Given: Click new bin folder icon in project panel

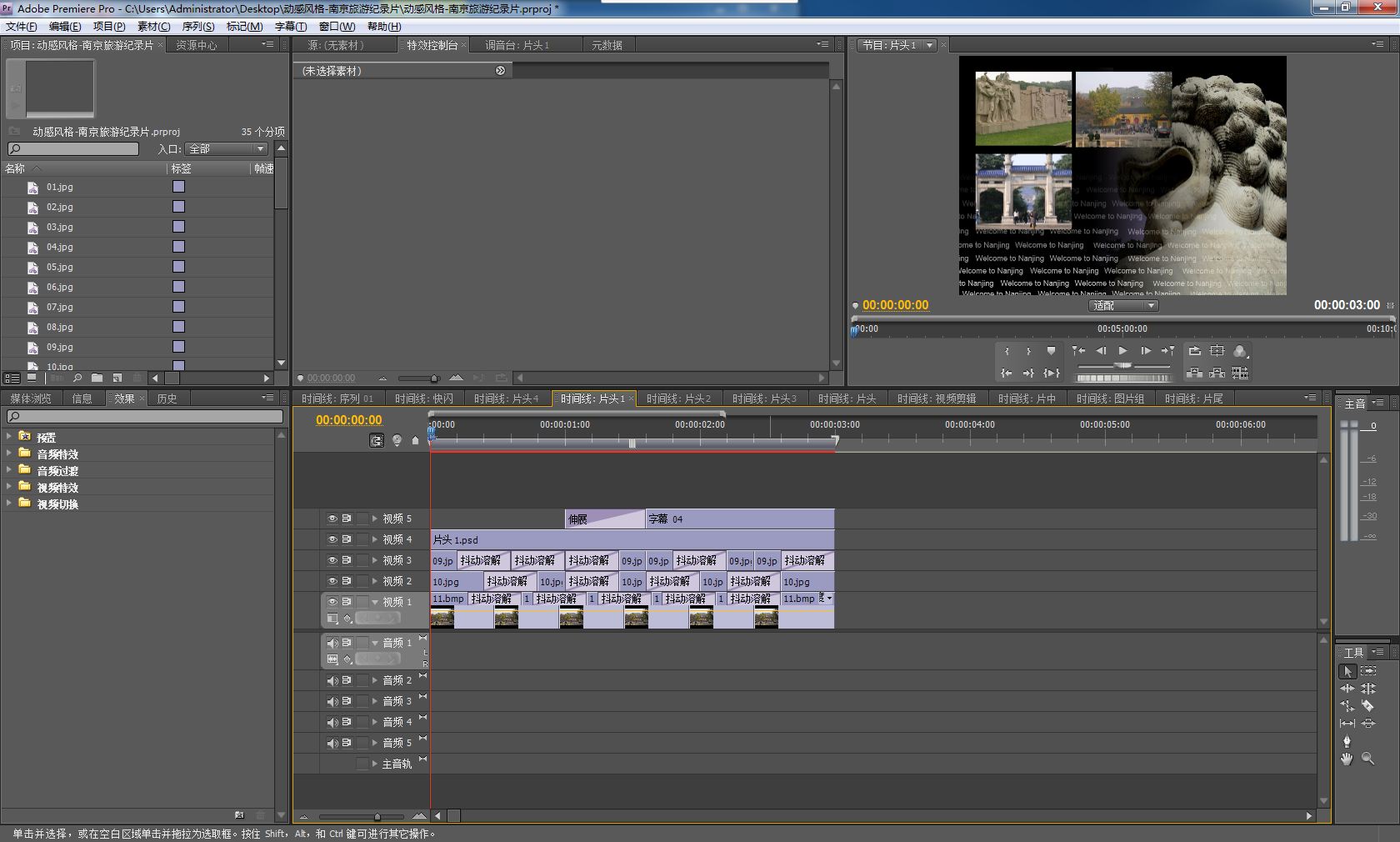Looking at the screenshot, I should pyautogui.click(x=97, y=378).
